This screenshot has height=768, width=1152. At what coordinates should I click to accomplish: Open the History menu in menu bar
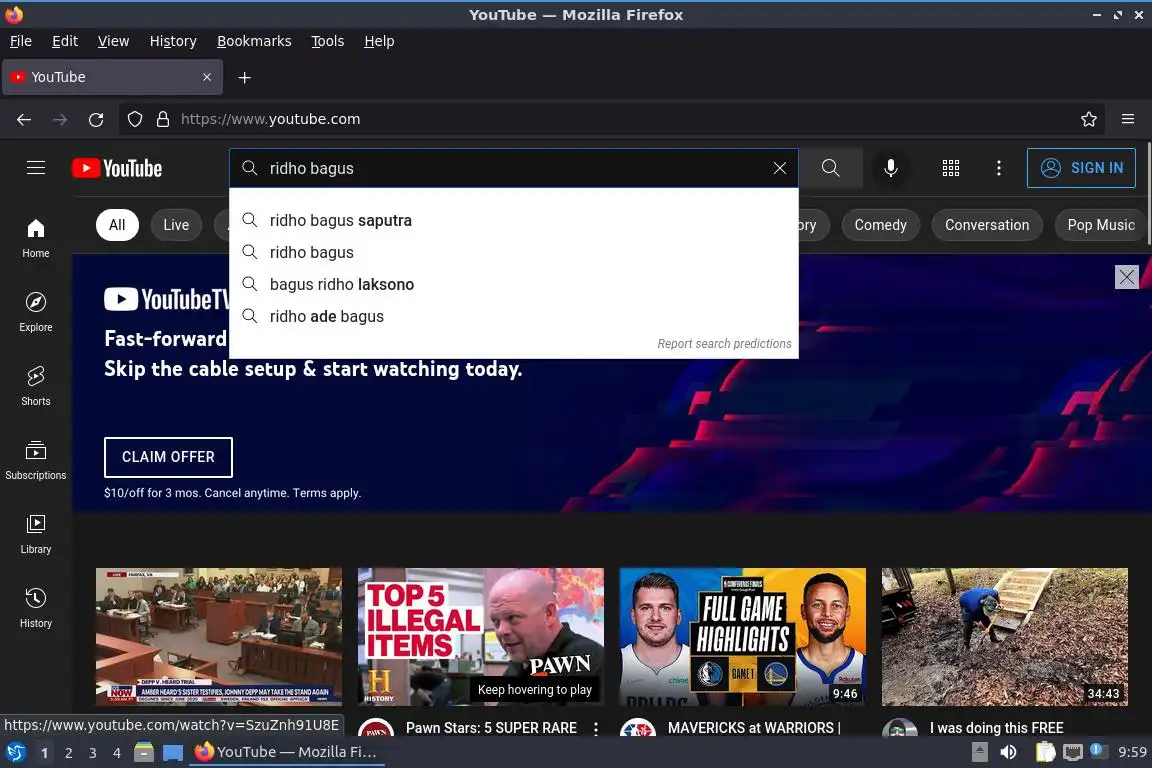coord(173,41)
